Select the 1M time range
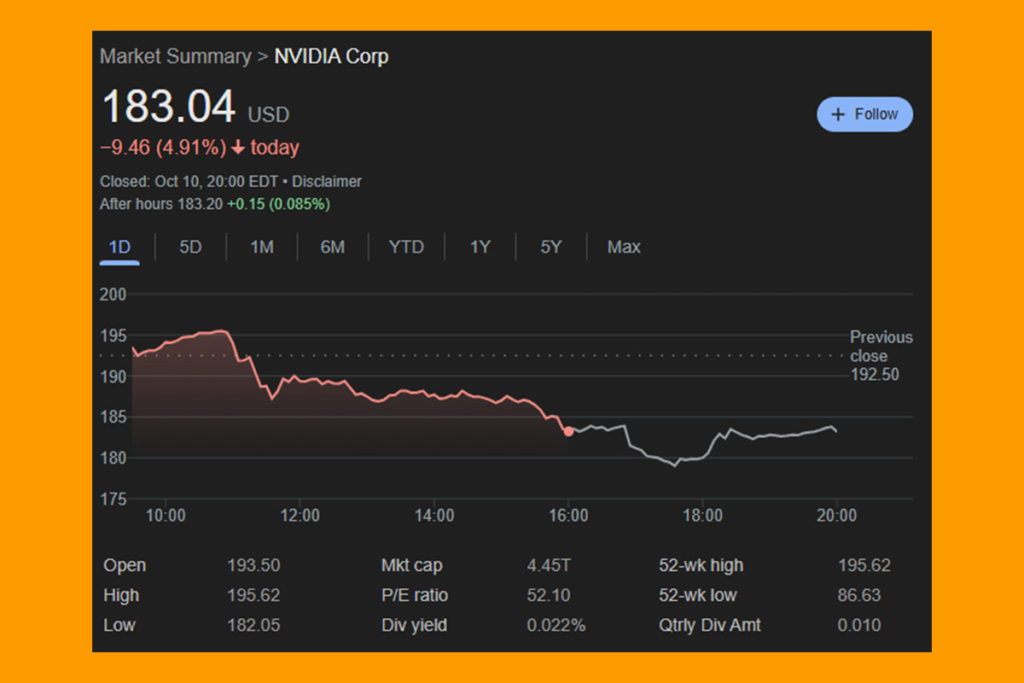 (260, 246)
